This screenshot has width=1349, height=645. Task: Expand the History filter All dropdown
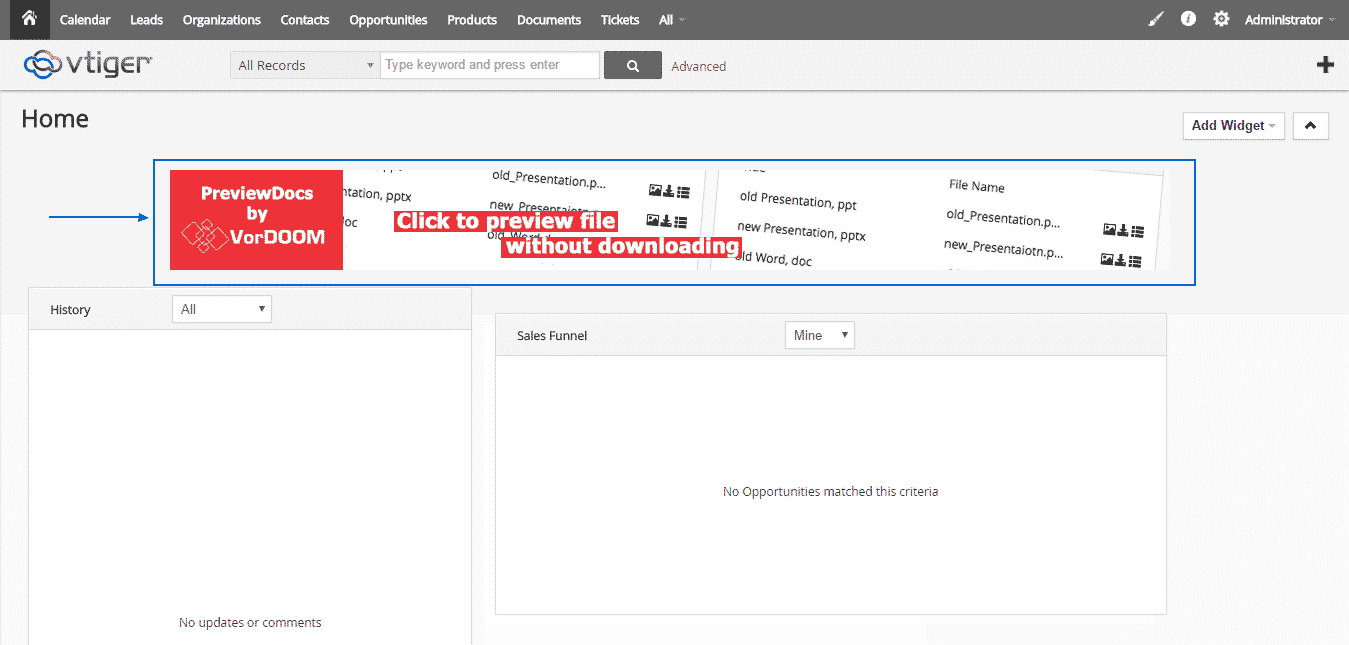(x=222, y=310)
